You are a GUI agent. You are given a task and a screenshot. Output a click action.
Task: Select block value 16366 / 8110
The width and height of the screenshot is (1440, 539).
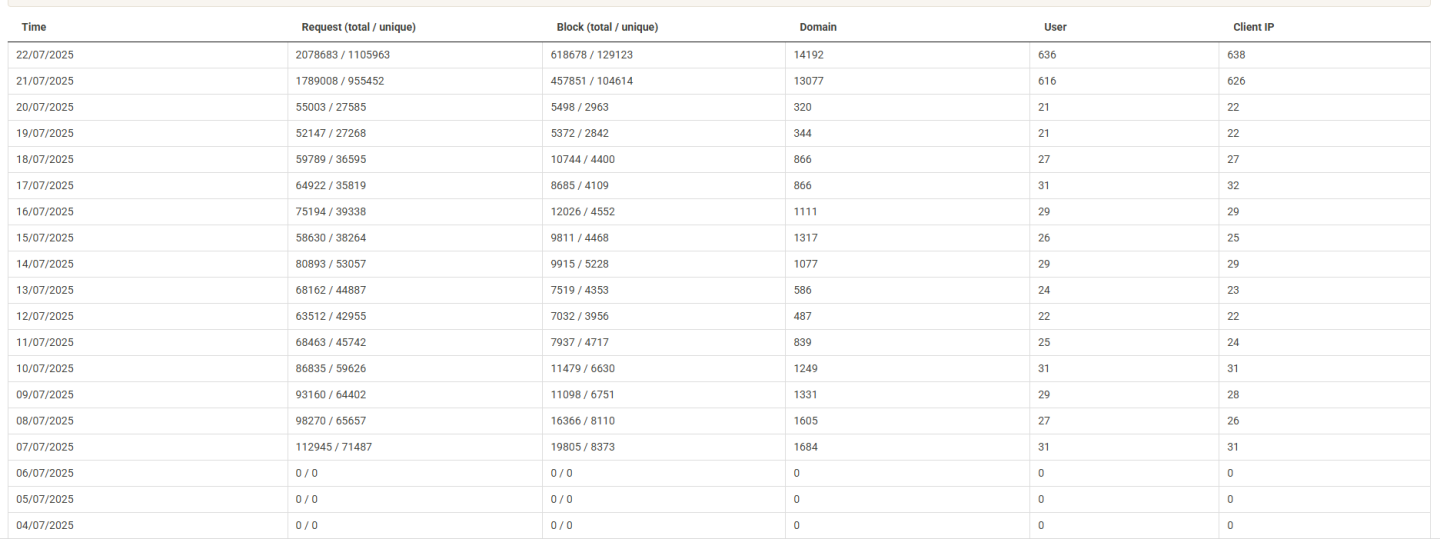pos(583,421)
